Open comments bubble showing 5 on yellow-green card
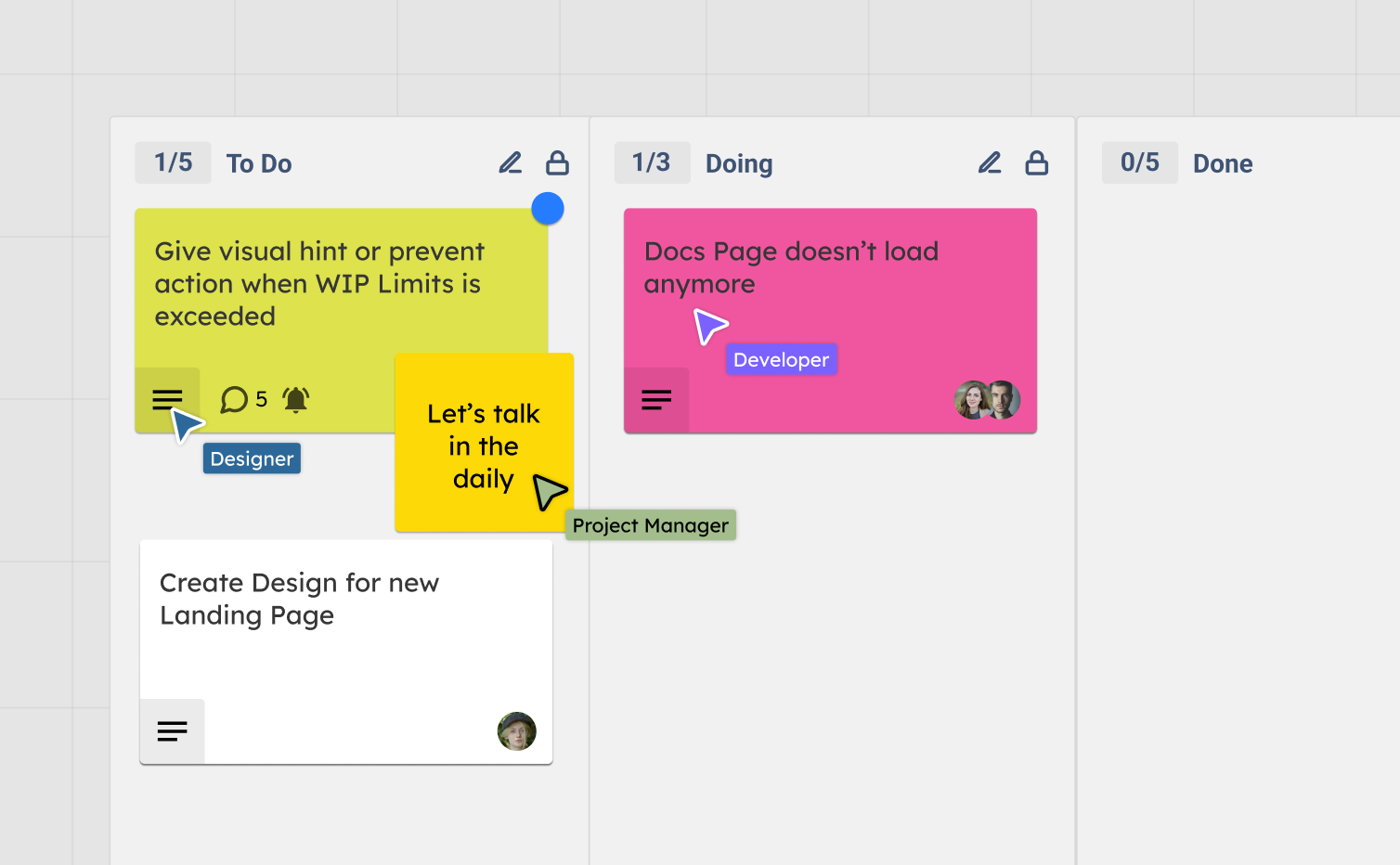The width and height of the screenshot is (1400, 865). [244, 400]
